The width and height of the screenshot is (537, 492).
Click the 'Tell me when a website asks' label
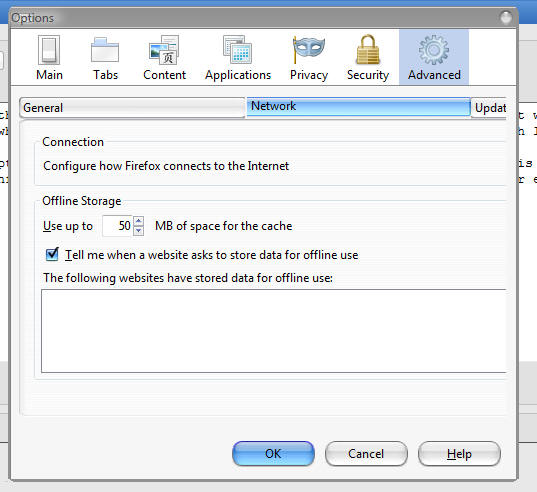tap(212, 255)
